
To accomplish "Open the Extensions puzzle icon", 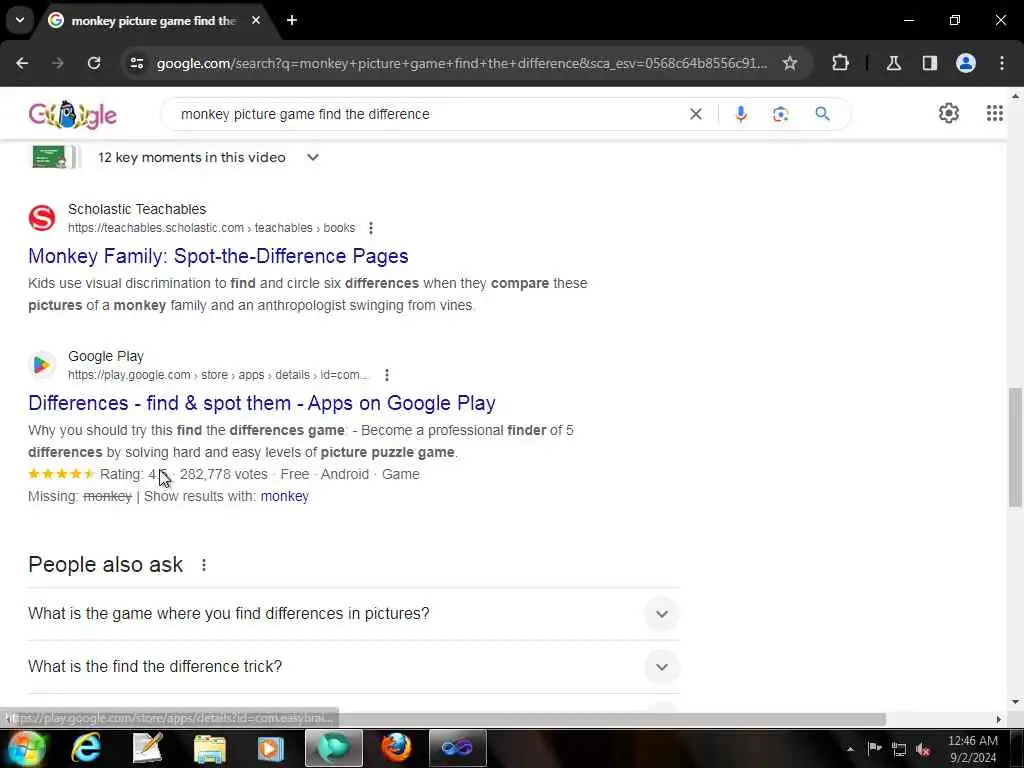I will pyautogui.click(x=840, y=63).
